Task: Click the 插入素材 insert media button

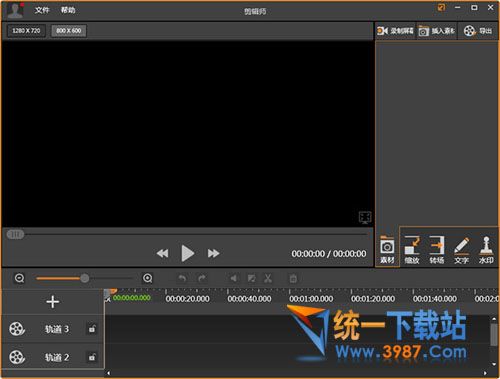Action: [437, 31]
